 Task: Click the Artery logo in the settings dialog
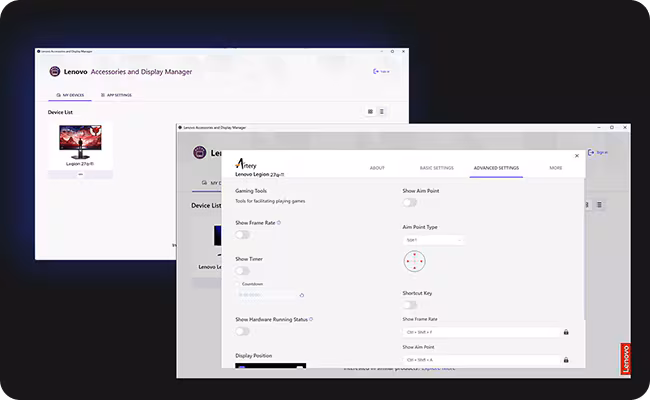(248, 166)
